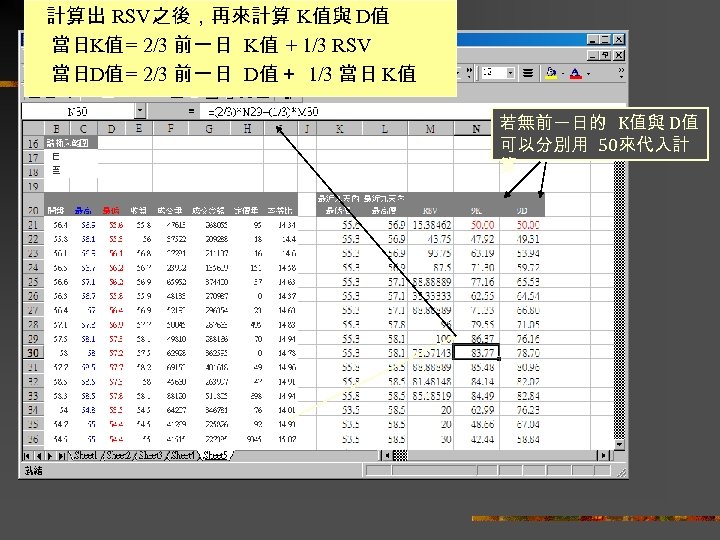720x540 pixels.
Task: Select red K value 50.00 in row 21
Action: point(476,225)
